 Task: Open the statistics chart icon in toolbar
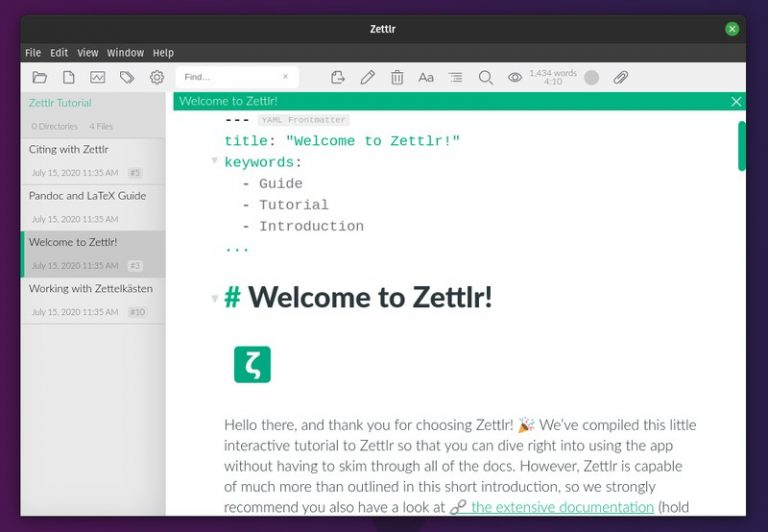pos(98,77)
